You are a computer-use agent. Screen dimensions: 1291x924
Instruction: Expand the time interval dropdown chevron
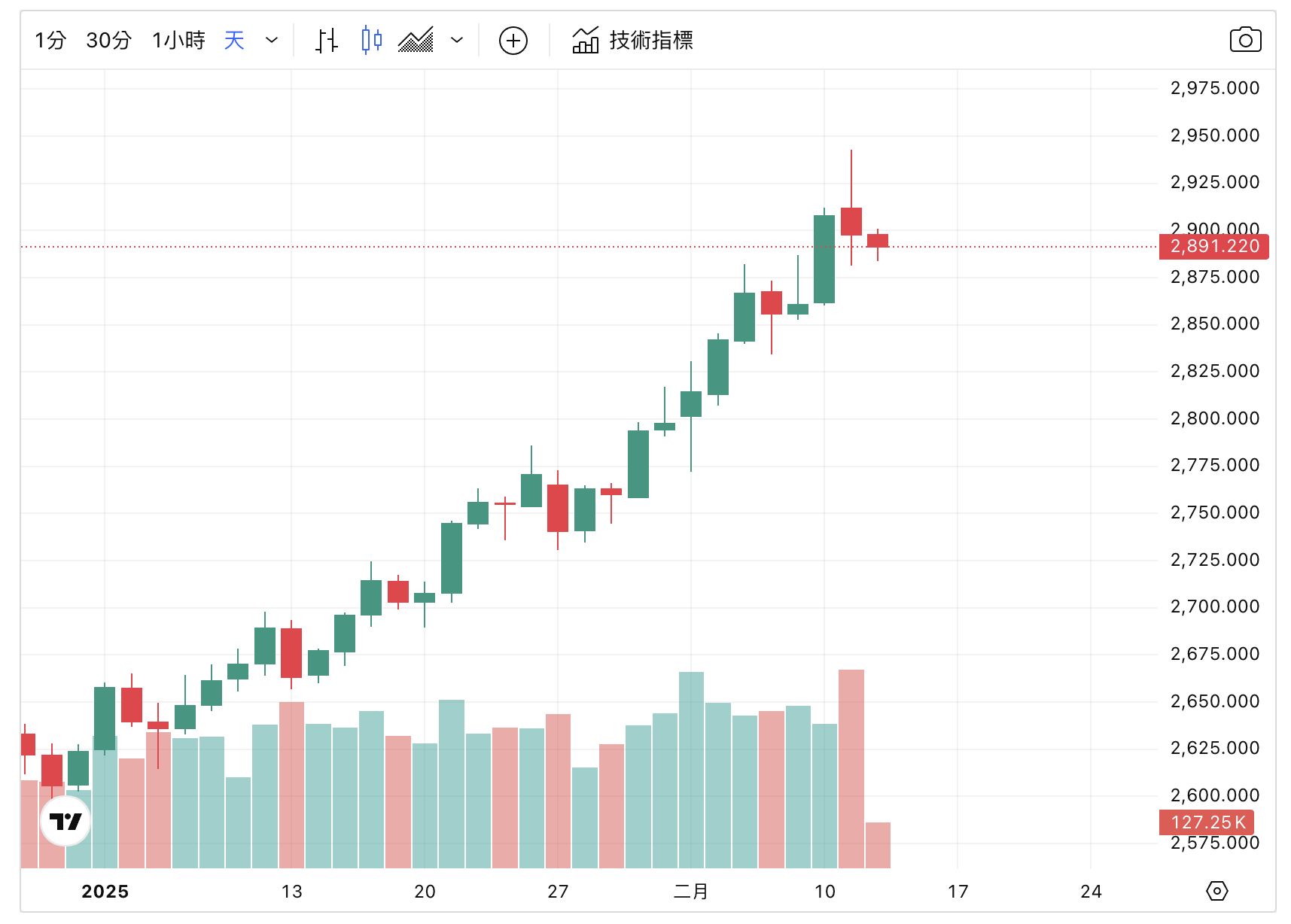pyautogui.click(x=272, y=40)
